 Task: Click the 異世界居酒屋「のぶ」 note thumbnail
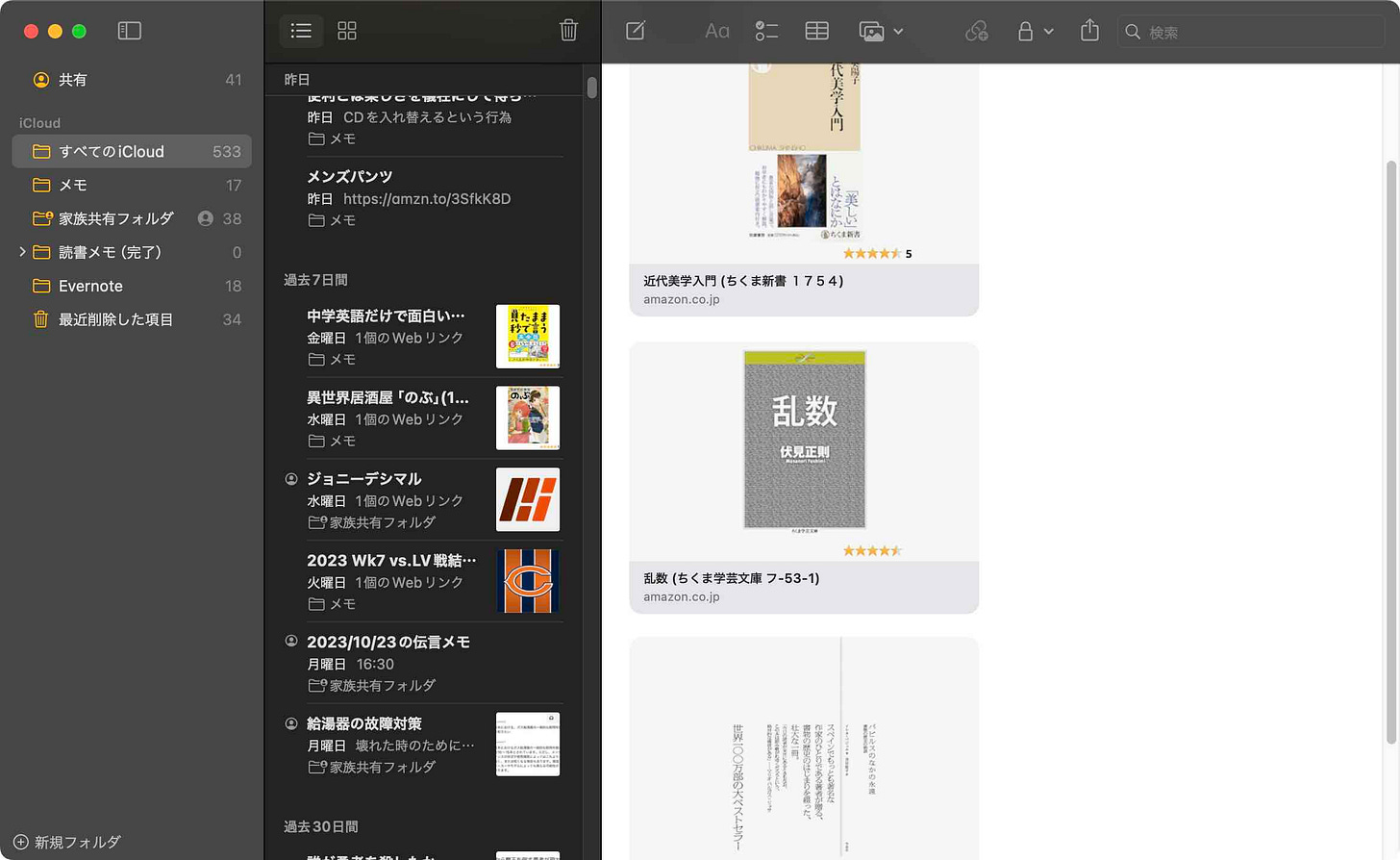click(528, 417)
